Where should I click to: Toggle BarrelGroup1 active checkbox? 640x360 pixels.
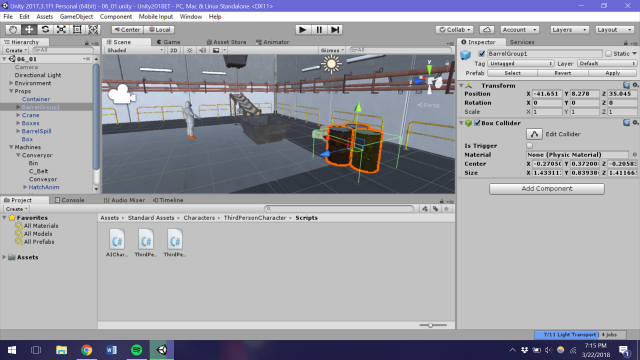tap(482, 53)
